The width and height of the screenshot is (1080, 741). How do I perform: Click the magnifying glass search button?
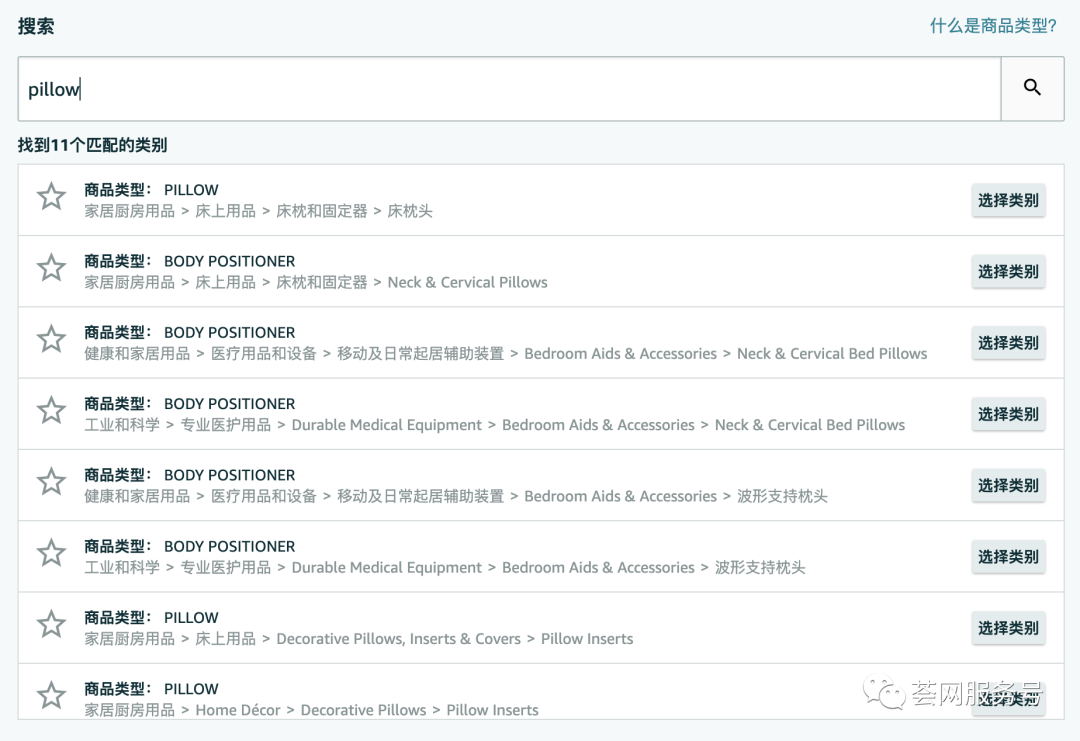pyautogui.click(x=1032, y=88)
